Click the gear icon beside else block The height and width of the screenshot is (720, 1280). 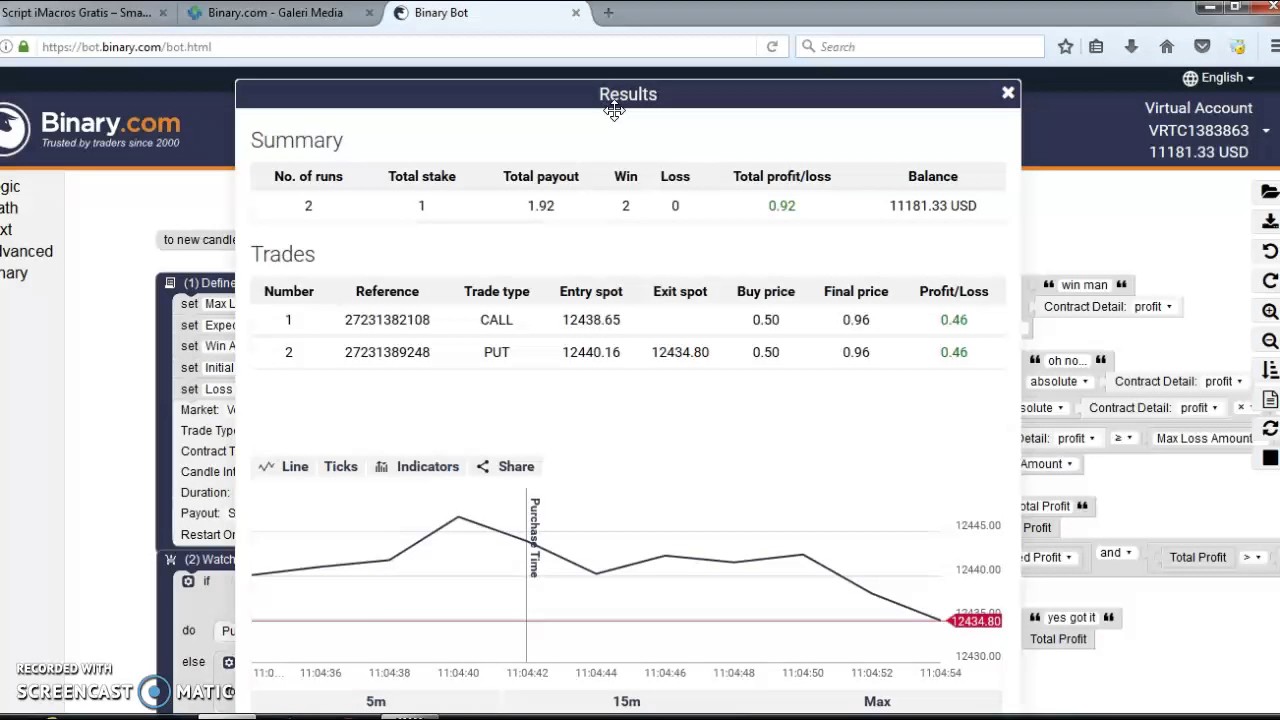[228, 662]
